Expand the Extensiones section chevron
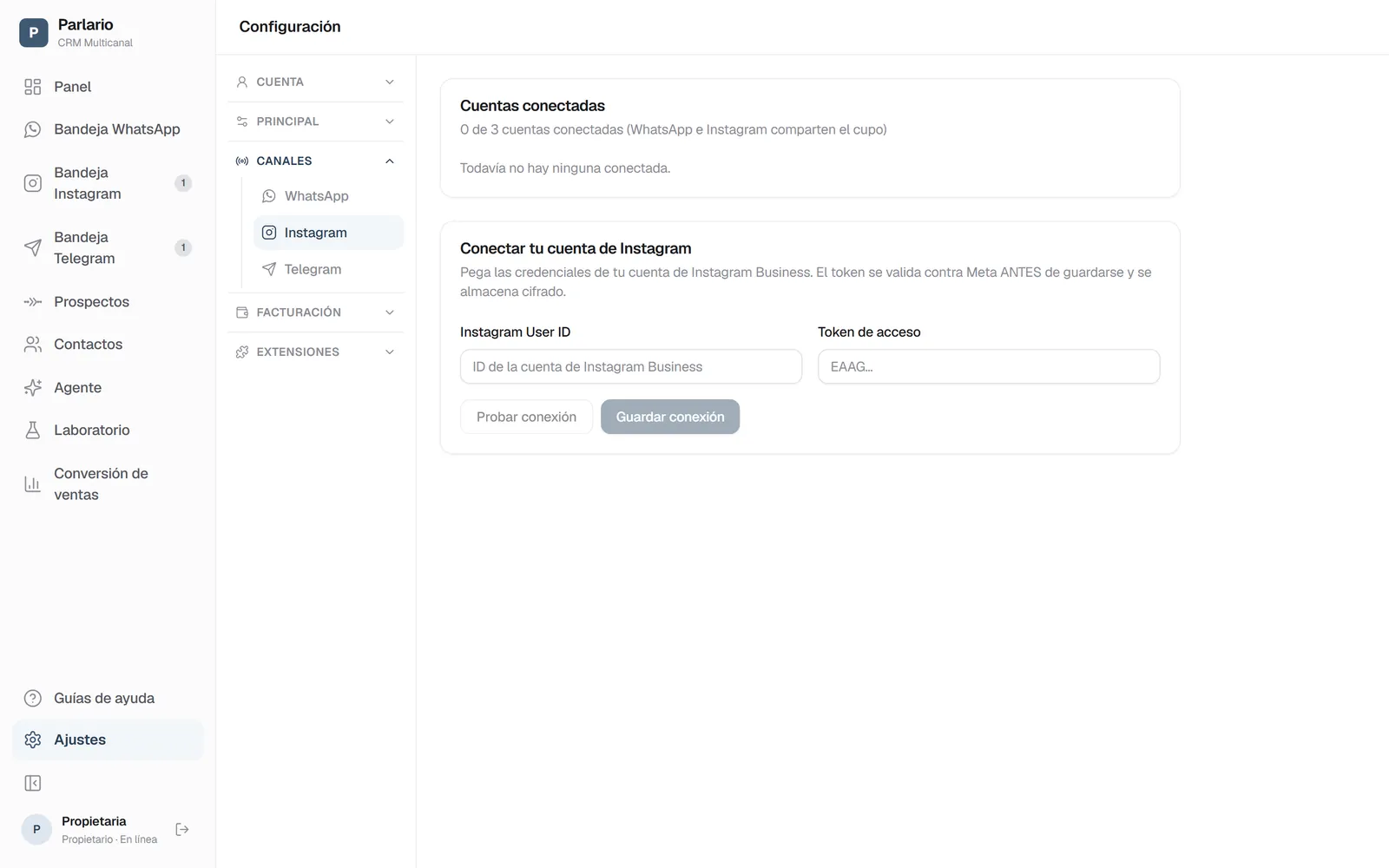Screen dimensions: 1389x868 coord(390,352)
